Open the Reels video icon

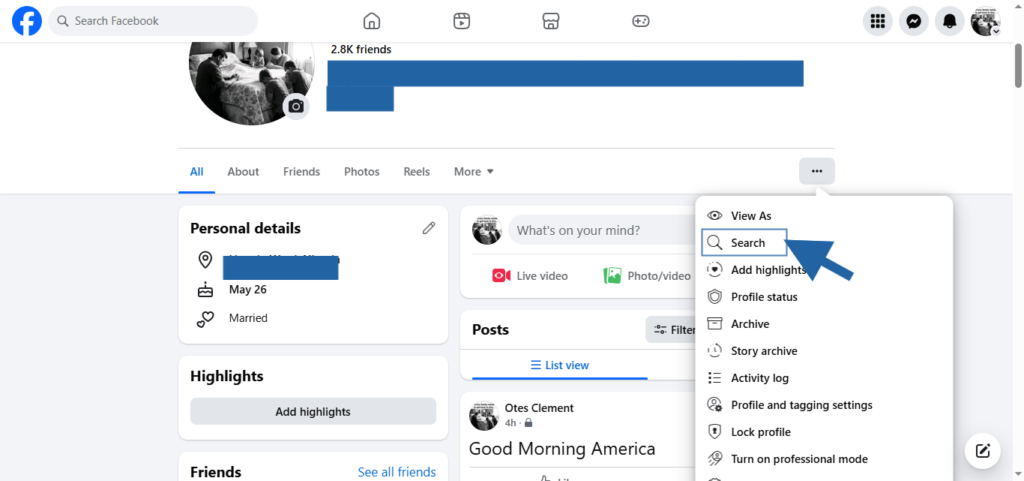(x=461, y=21)
